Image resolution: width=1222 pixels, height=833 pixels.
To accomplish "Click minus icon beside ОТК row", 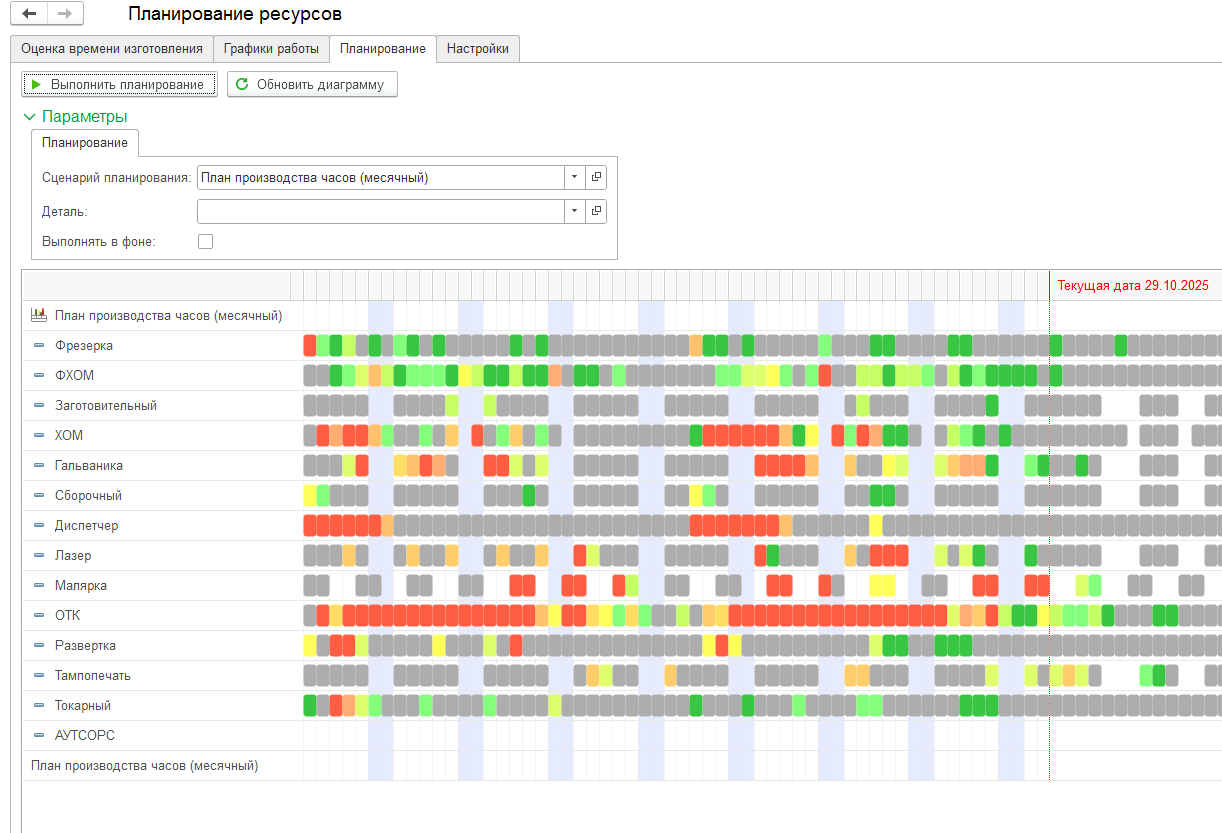I will click(x=39, y=616).
